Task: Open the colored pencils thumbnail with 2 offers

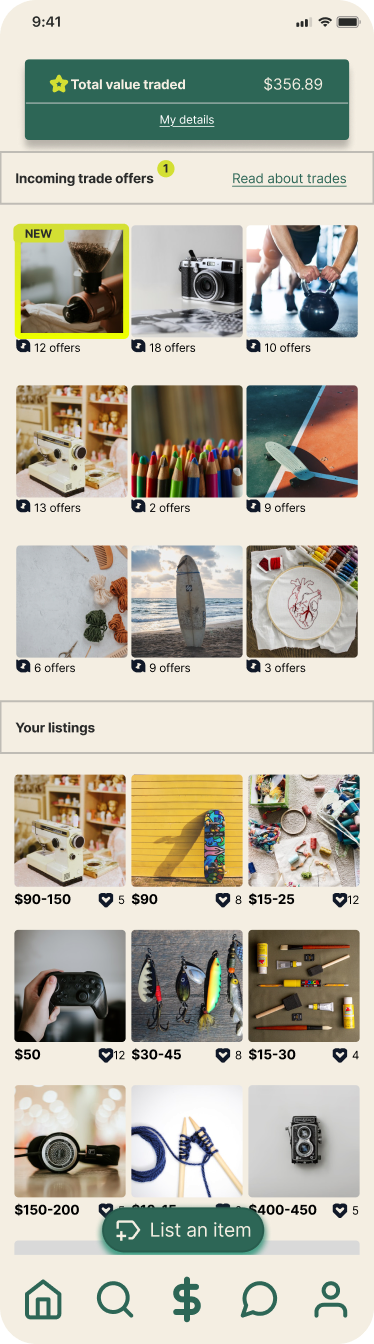Action: 187,441
